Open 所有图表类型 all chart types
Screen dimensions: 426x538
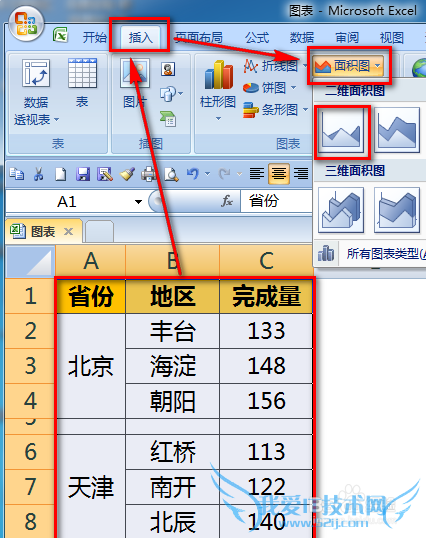(x=370, y=254)
